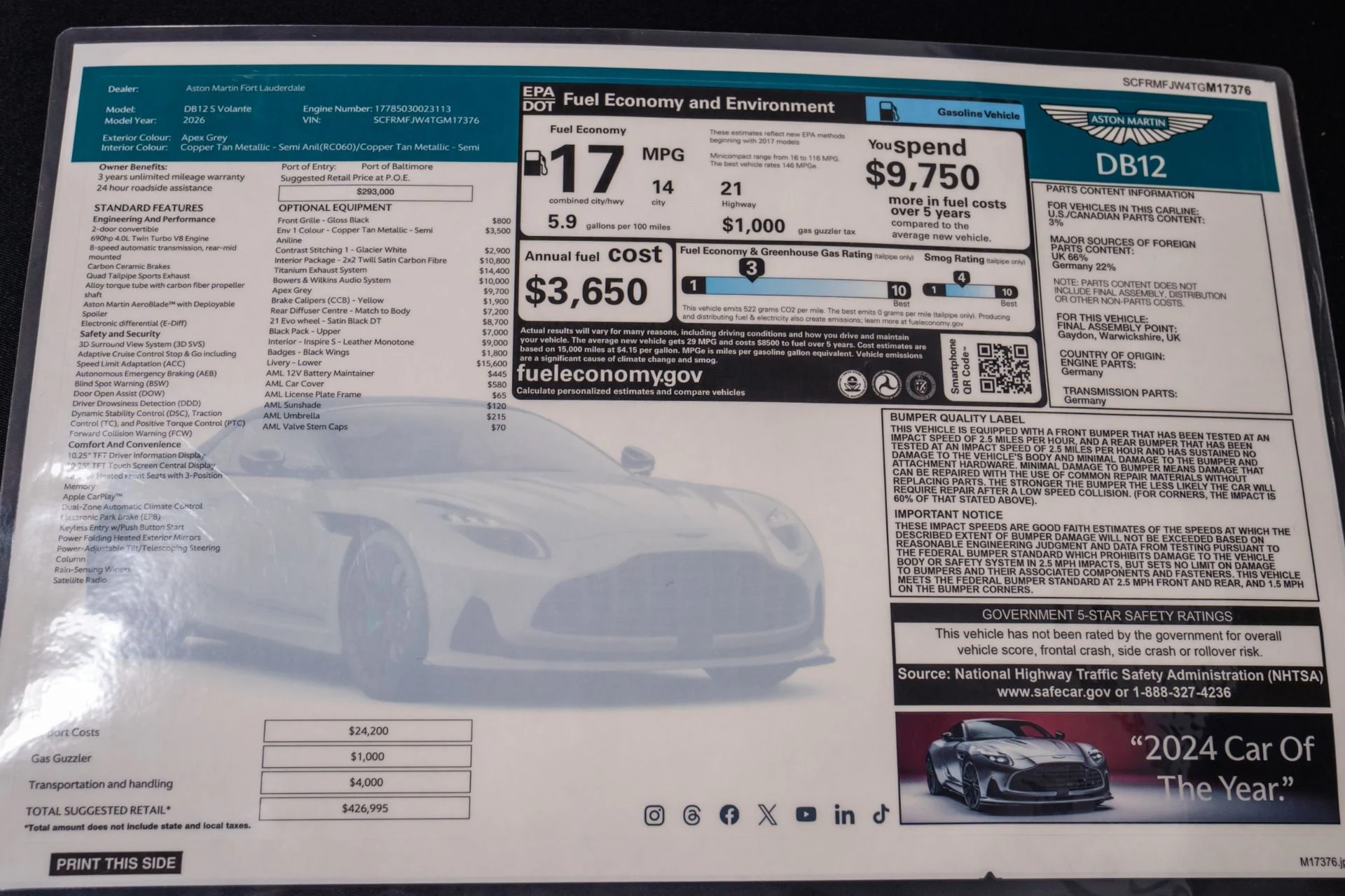Click the 17 MPG combined figure
This screenshot has height=896, width=1345.
click(x=586, y=168)
